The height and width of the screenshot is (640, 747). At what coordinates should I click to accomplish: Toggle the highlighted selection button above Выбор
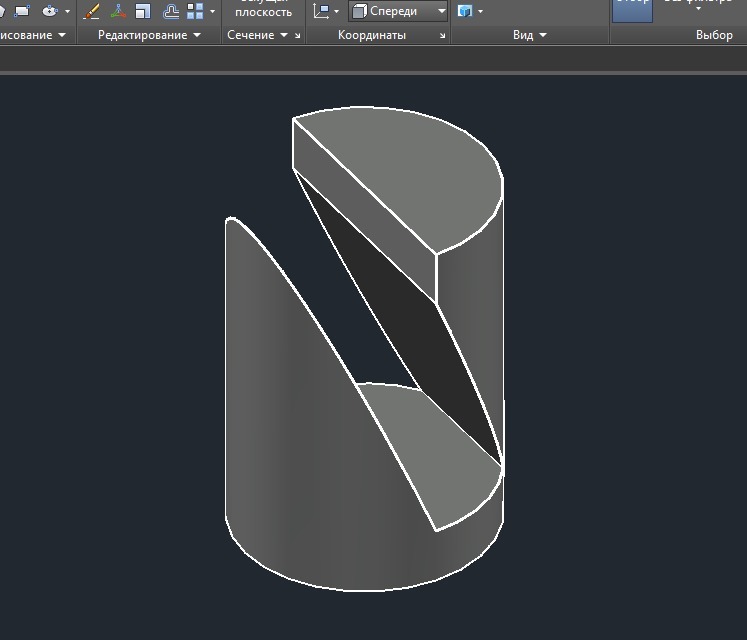pos(631,10)
